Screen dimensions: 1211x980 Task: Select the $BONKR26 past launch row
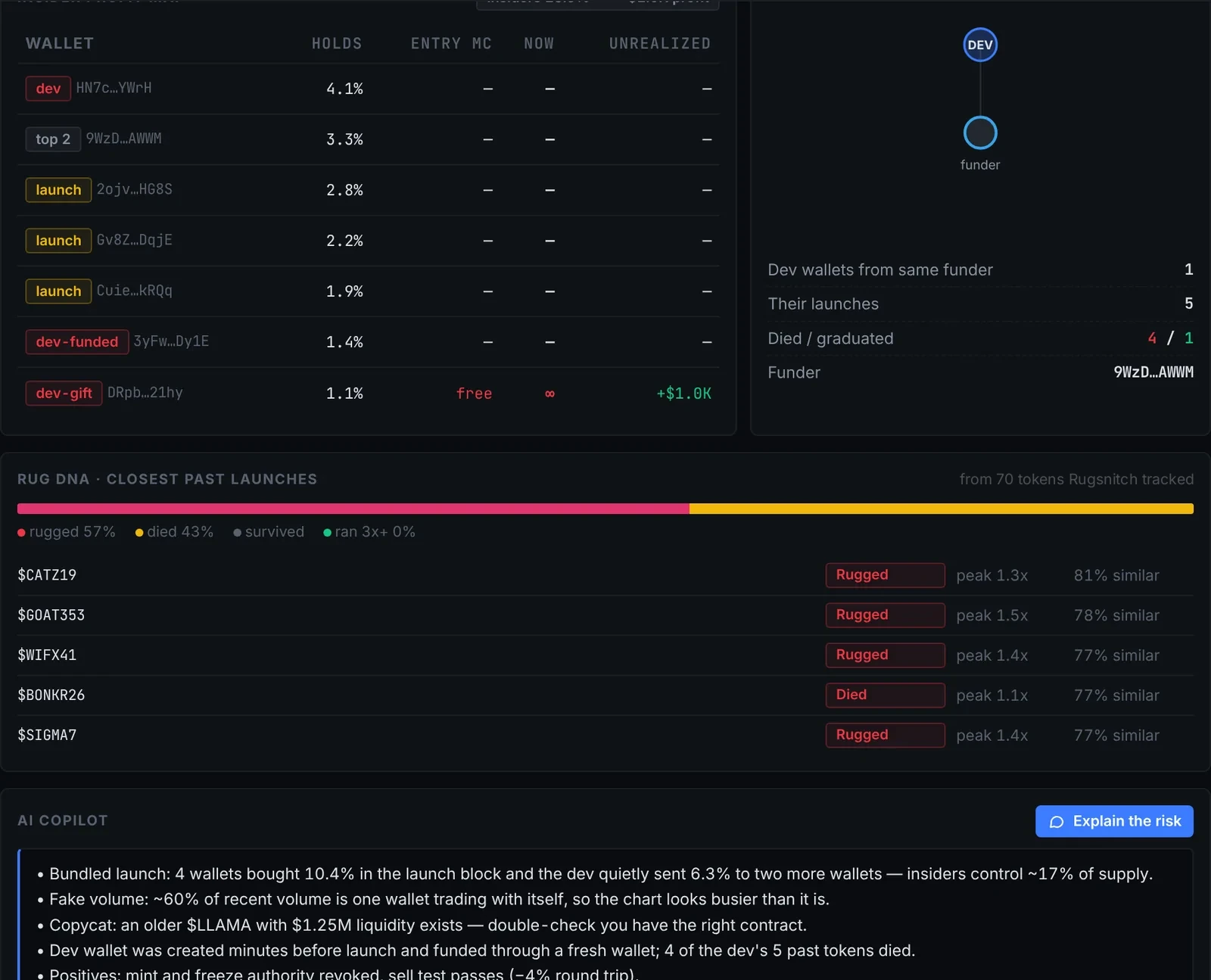pyautogui.click(x=605, y=695)
